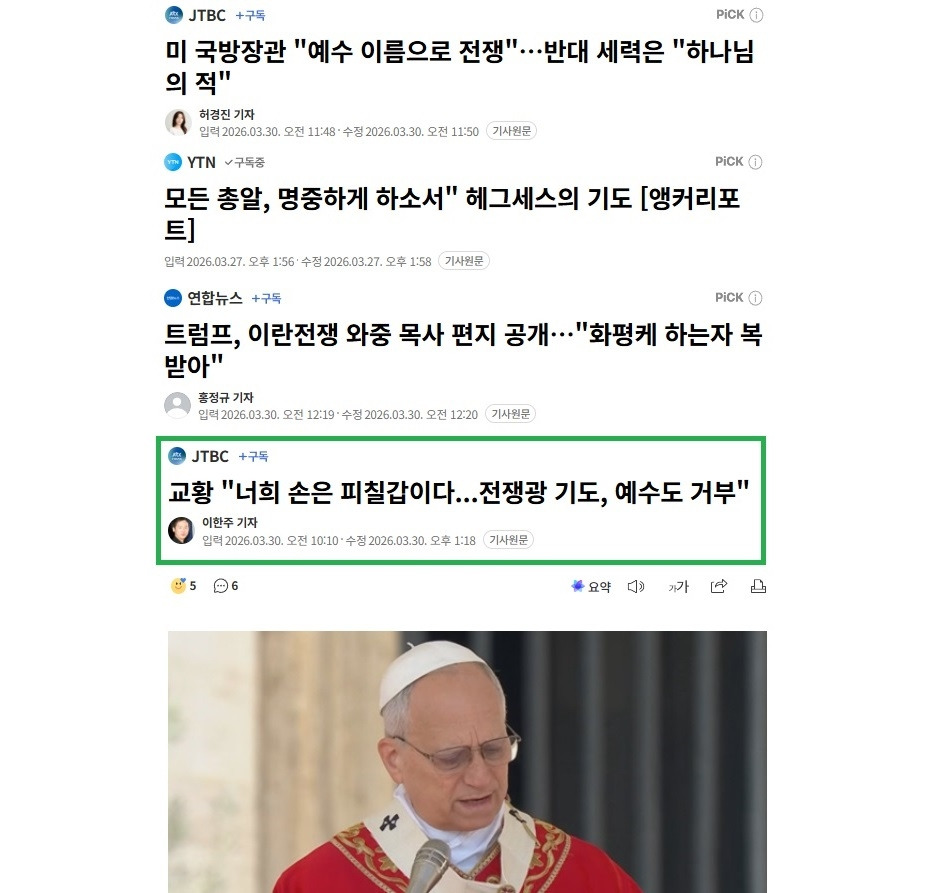The image size is (936, 893).
Task: Open the comments bubble icon showing 6
Action: pos(221,586)
